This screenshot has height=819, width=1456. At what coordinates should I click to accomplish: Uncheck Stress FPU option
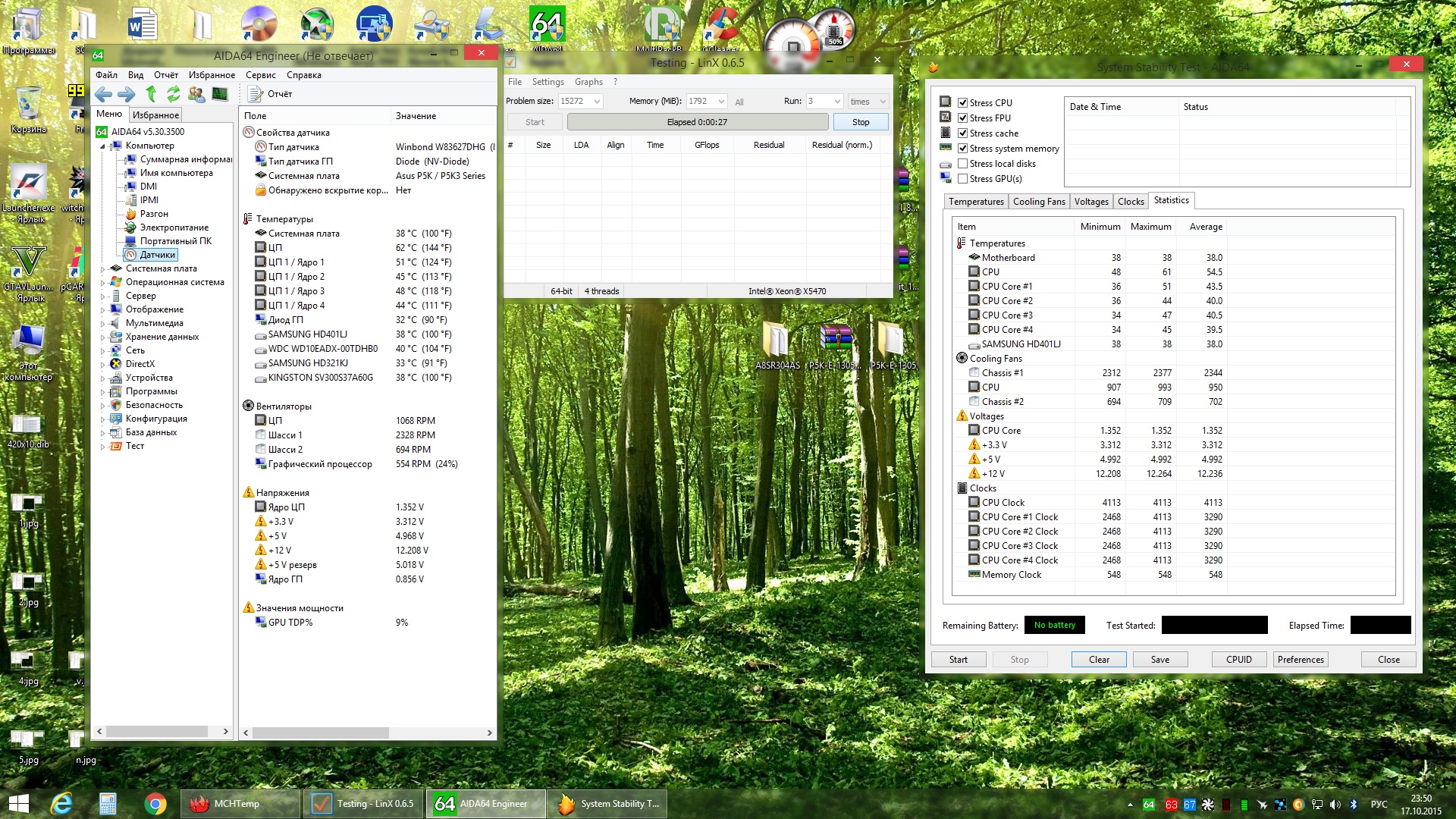coord(962,118)
